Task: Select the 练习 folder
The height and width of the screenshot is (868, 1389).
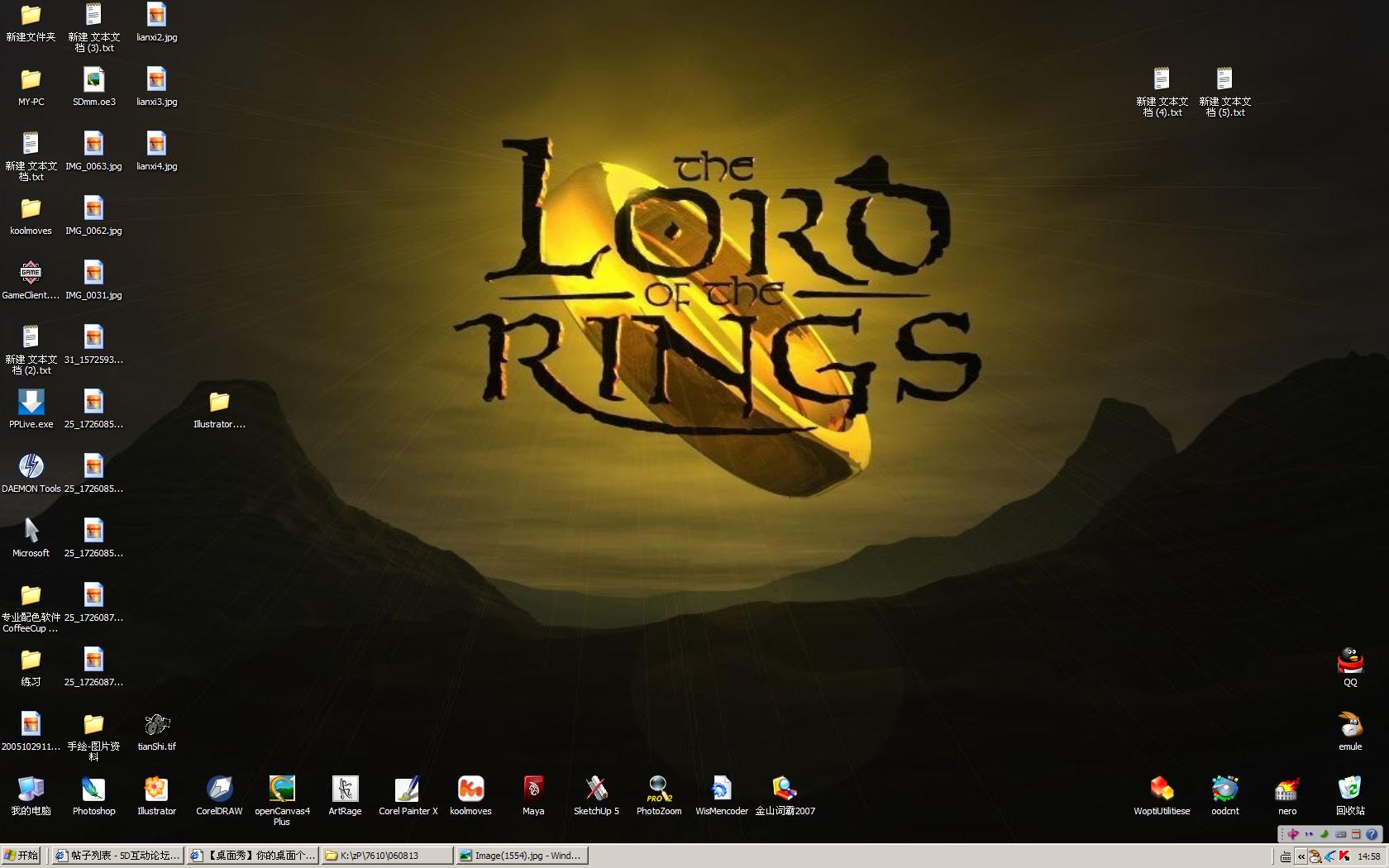Action: [31, 666]
